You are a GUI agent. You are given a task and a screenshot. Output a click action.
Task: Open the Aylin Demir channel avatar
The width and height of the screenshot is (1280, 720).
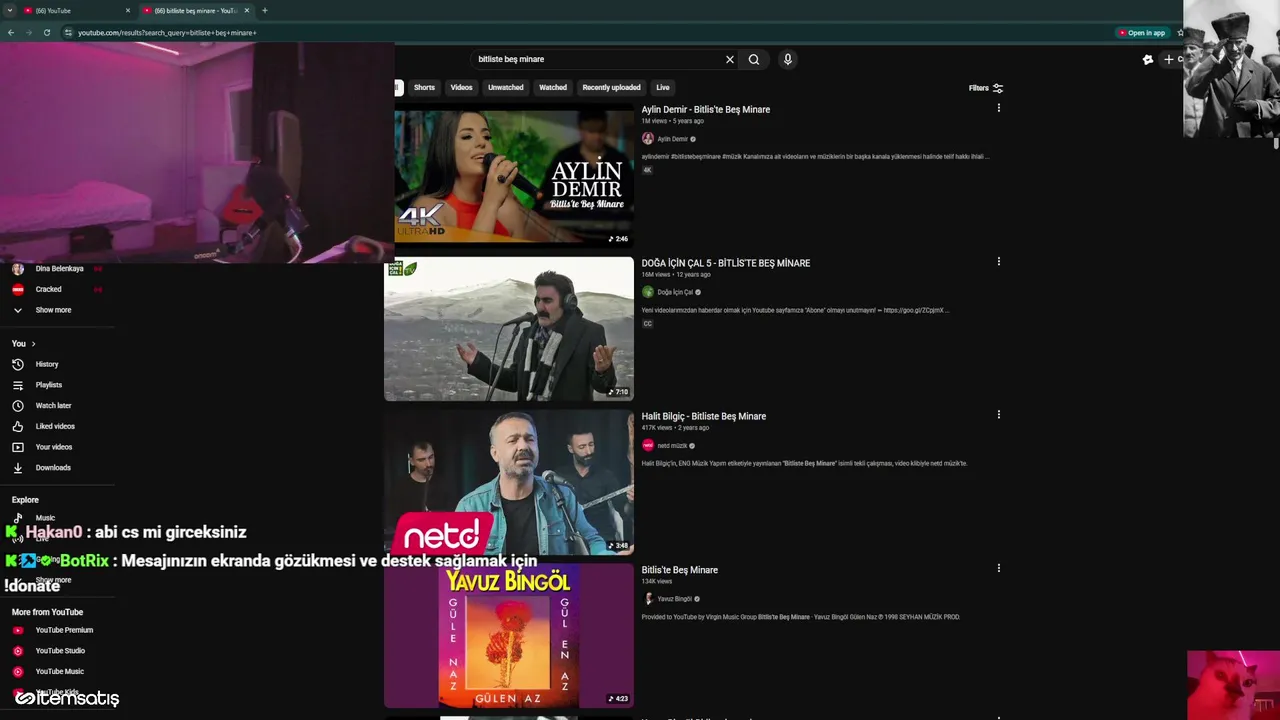click(648, 139)
